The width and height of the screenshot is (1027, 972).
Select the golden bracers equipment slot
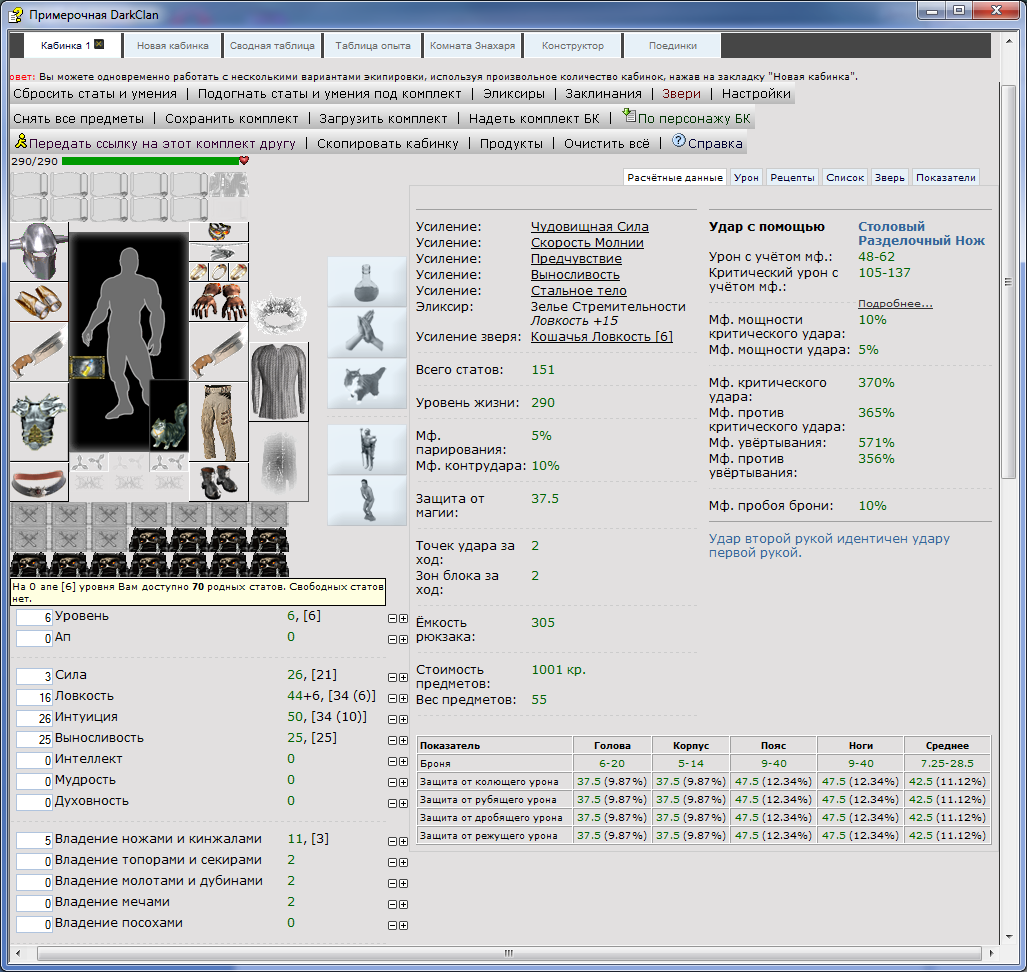click(x=39, y=301)
